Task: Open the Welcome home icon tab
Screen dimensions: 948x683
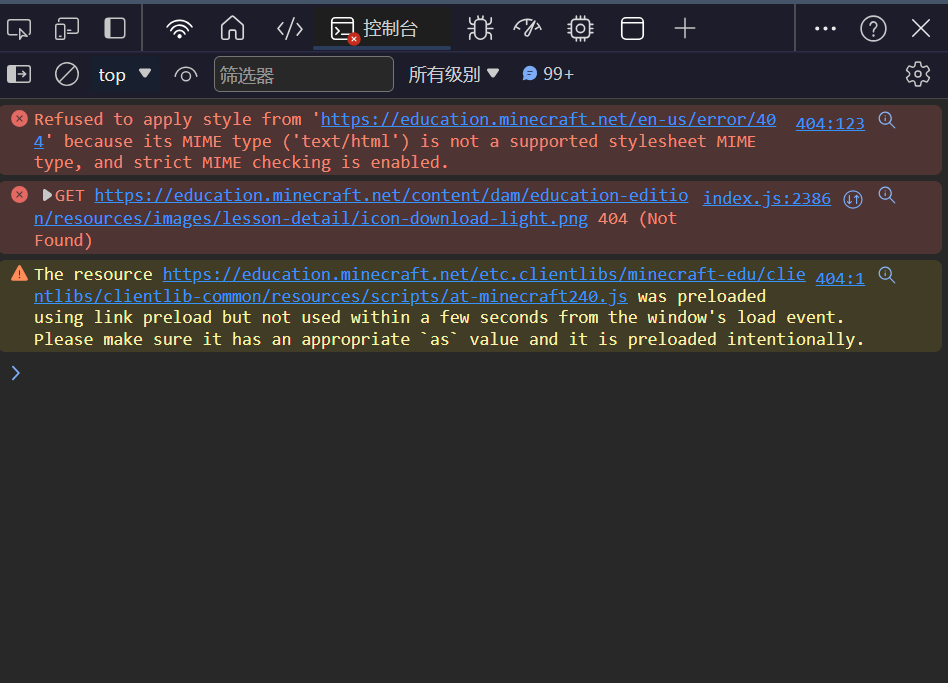Action: tap(232, 29)
